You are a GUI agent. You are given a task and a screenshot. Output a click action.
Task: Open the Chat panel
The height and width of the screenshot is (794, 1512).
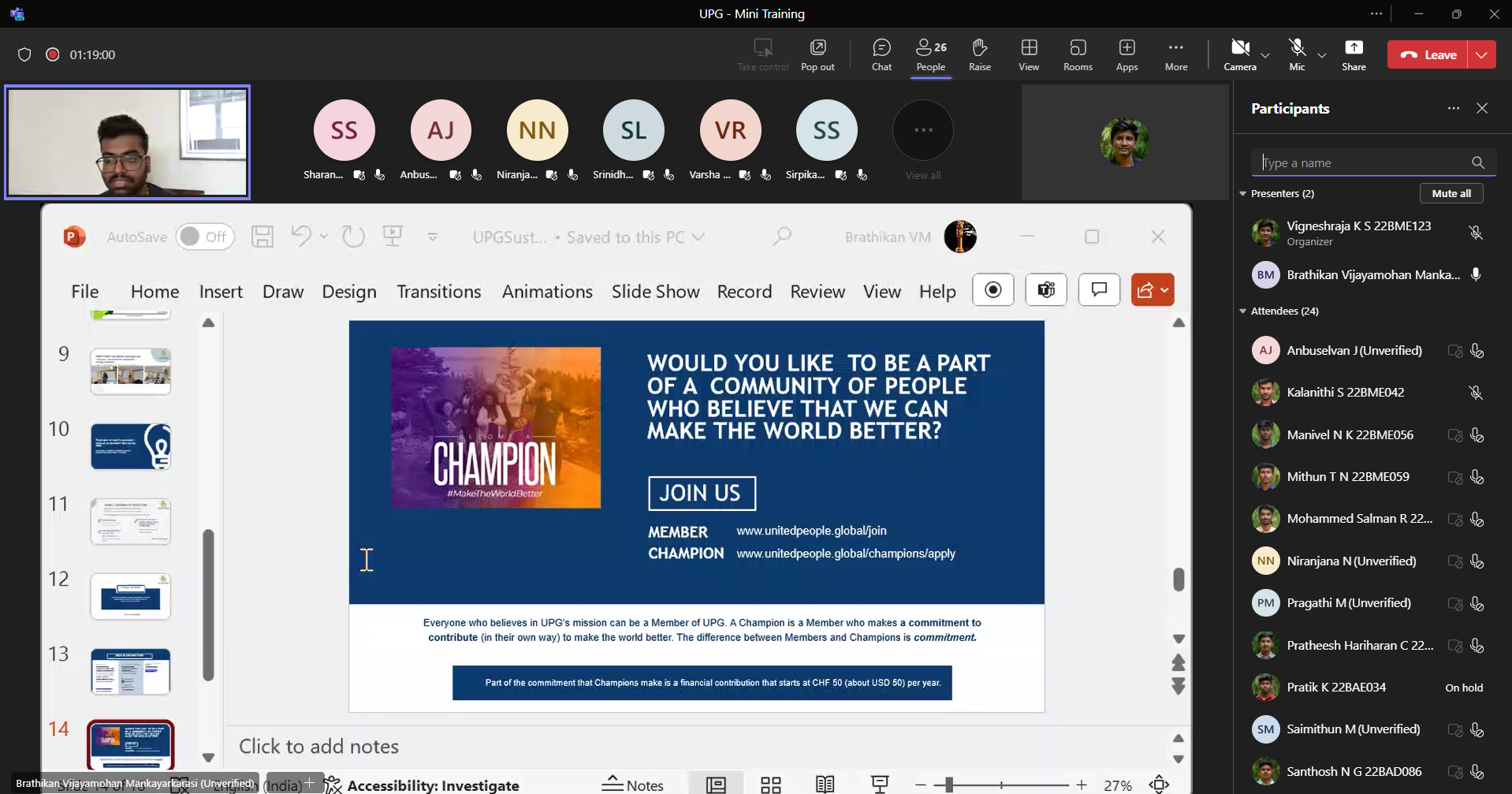tap(881, 54)
